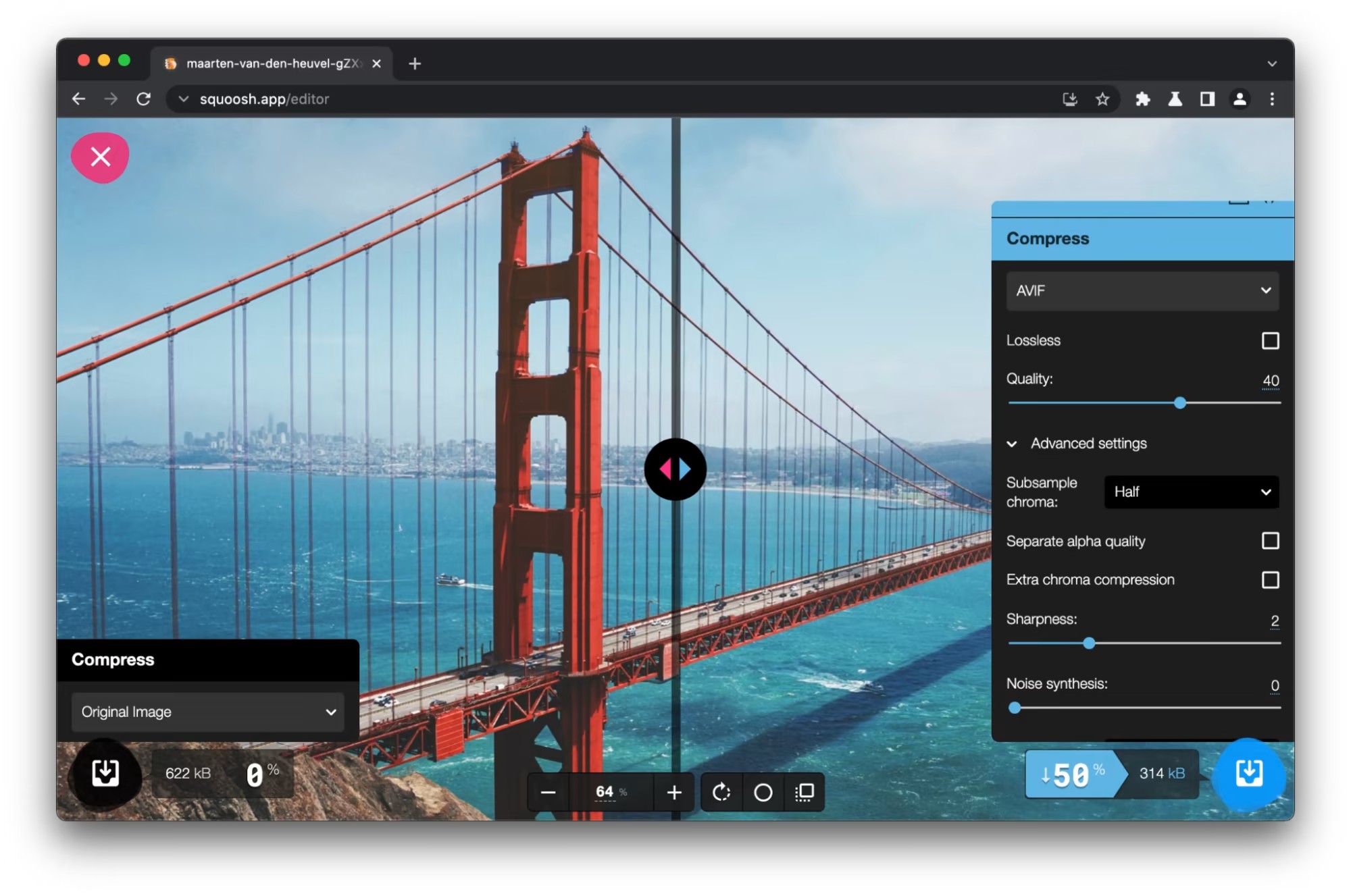Open a new browser tab
The height and width of the screenshot is (896, 1351).
[415, 63]
